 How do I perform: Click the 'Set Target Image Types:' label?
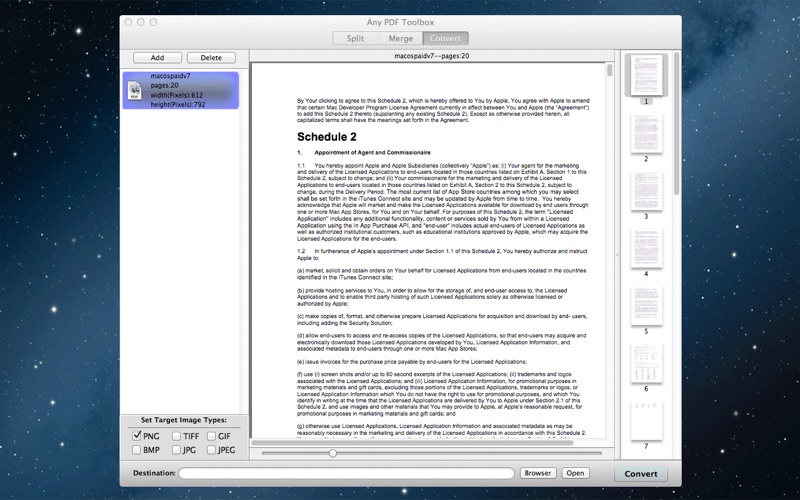click(x=184, y=420)
